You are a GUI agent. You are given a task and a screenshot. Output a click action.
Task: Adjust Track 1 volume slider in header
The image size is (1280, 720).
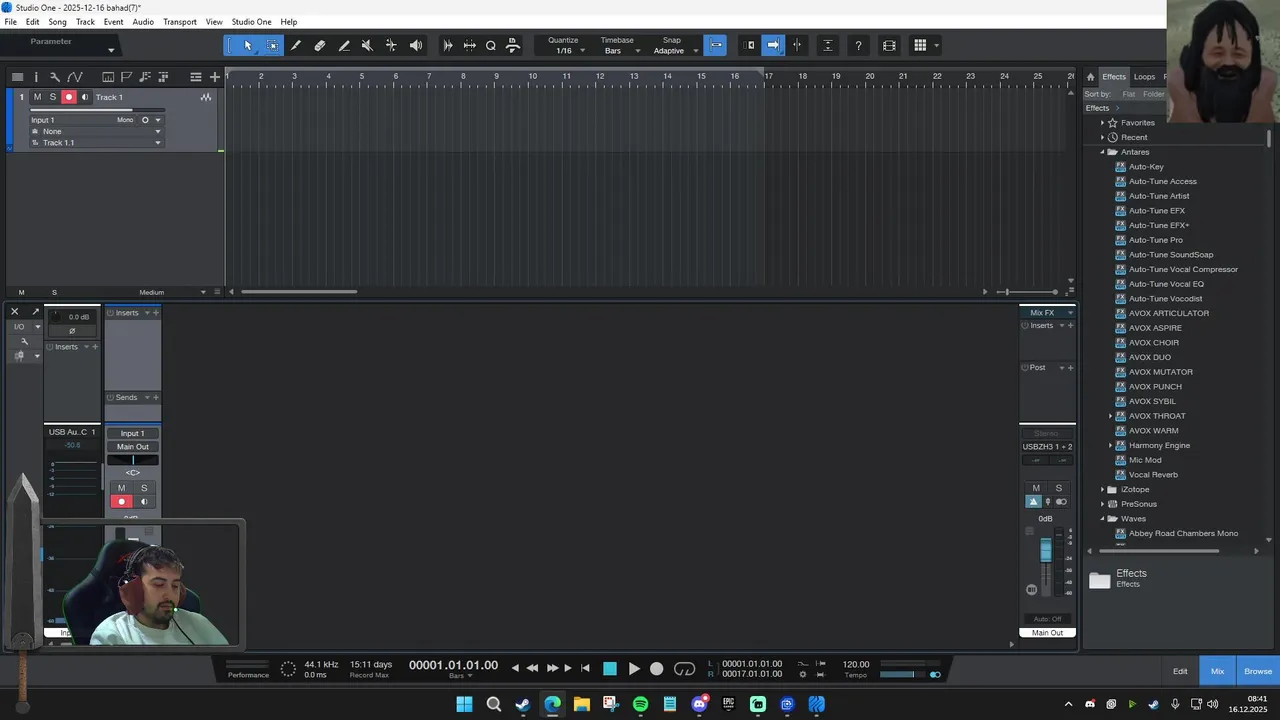pos(96,109)
